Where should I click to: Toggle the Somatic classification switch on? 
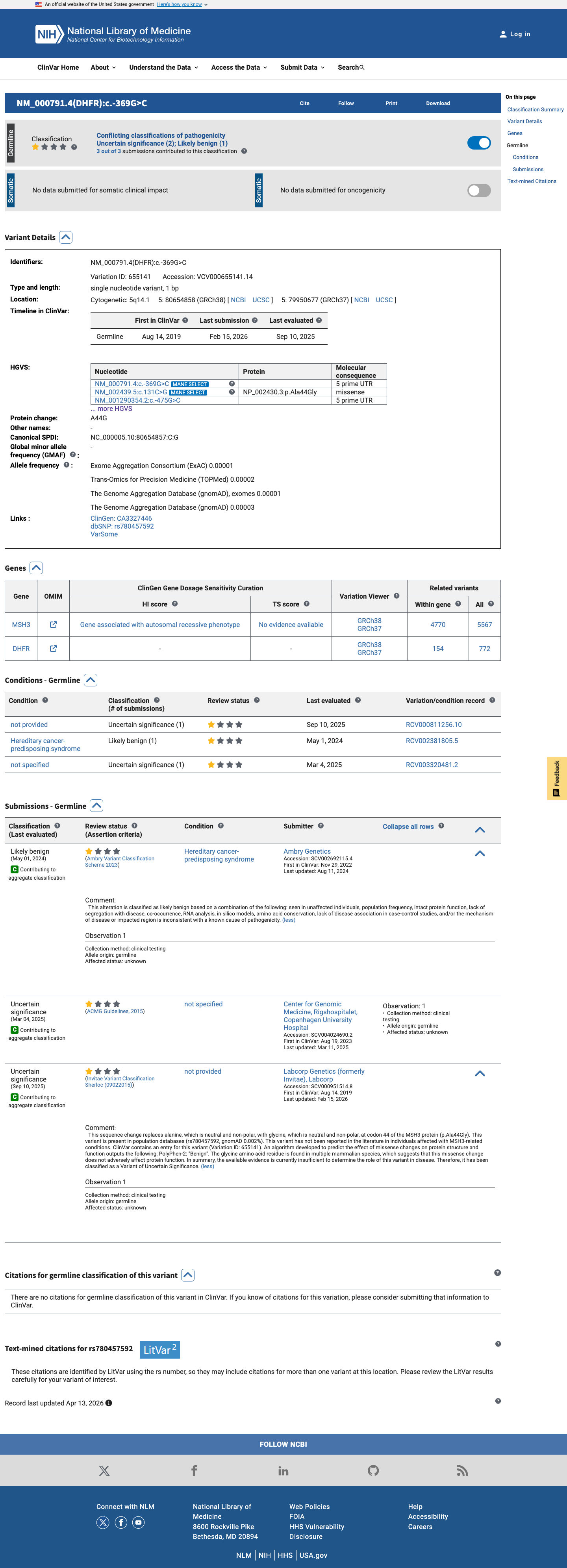[x=479, y=190]
